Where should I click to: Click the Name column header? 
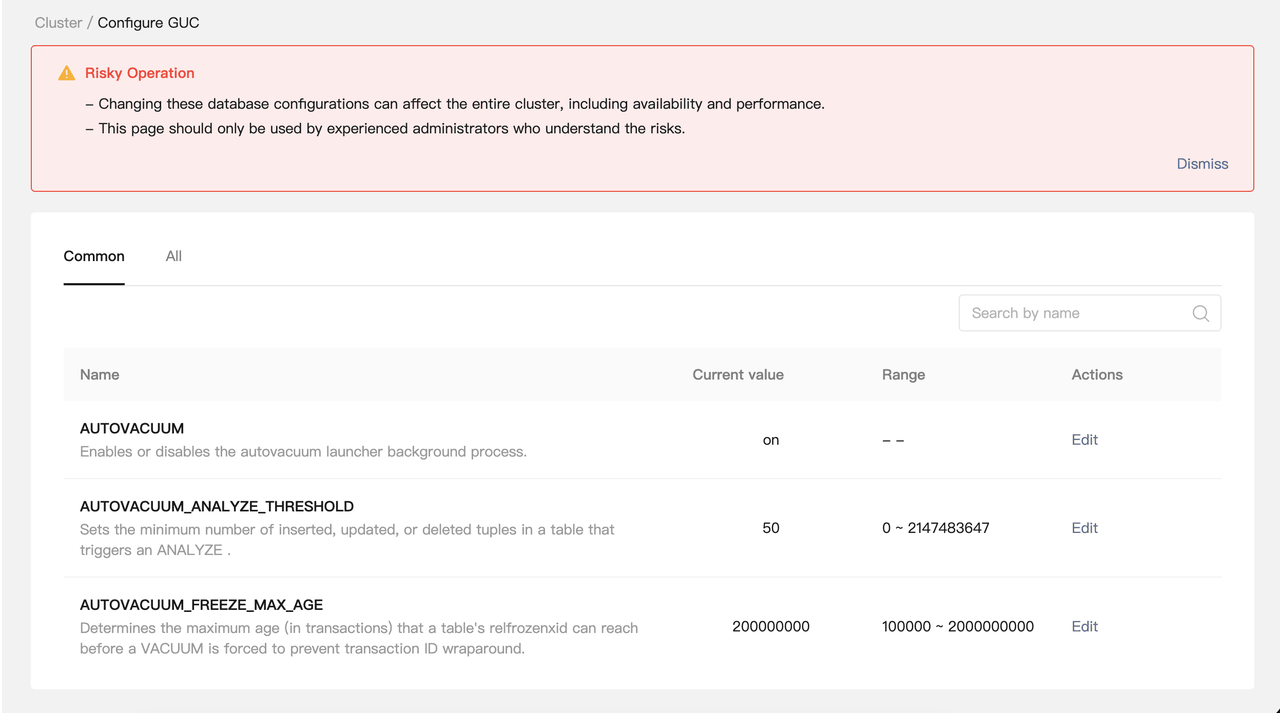(x=99, y=375)
